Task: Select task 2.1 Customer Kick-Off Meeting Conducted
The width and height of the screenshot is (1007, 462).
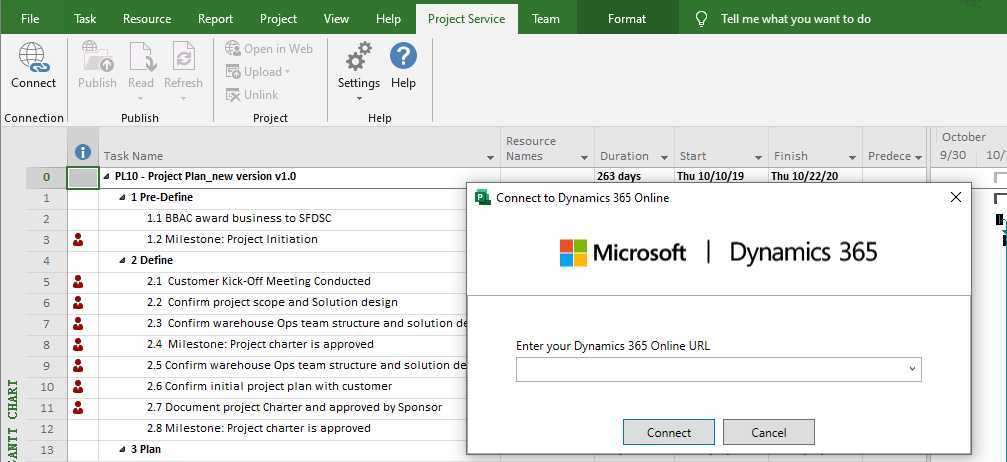Action: click(x=259, y=281)
